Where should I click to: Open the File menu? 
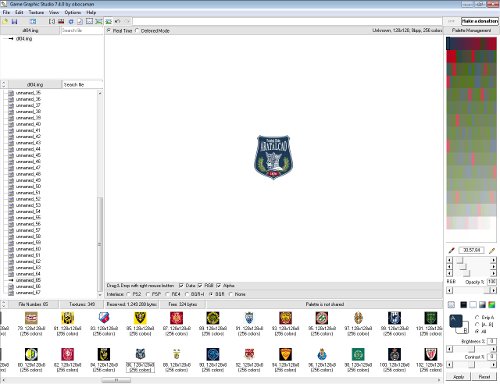coord(6,12)
